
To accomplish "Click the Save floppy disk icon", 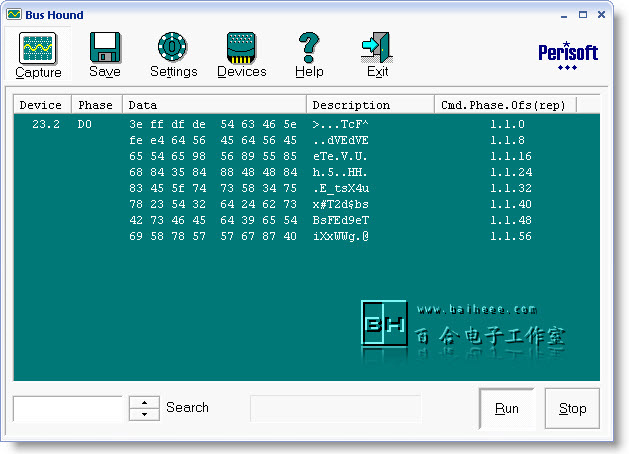I will (105, 47).
